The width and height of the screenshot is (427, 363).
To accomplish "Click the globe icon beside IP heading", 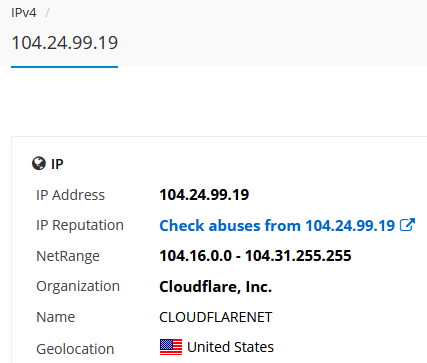I will click(x=39, y=164).
